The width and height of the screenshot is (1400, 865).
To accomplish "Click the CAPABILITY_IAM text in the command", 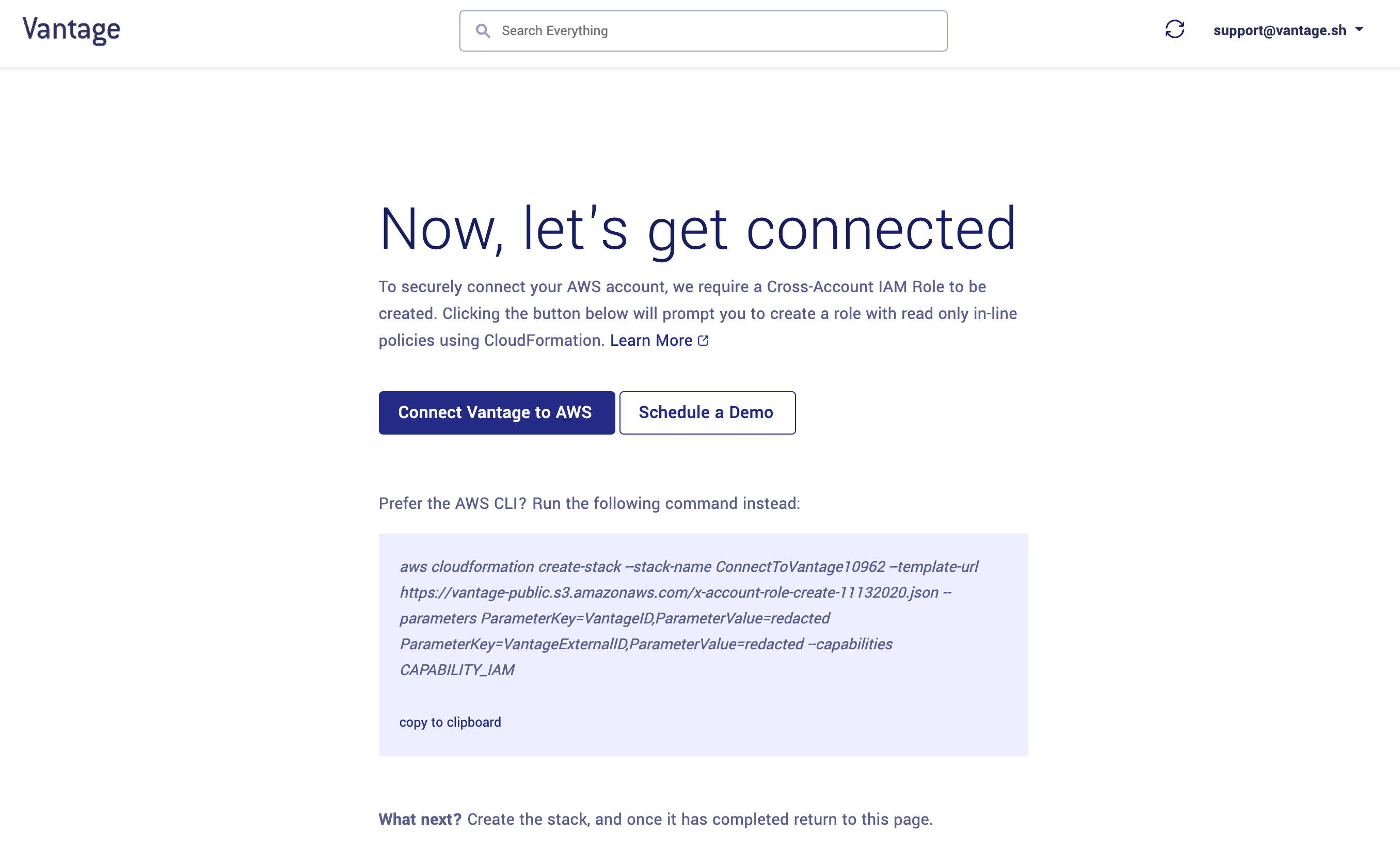I will (456, 669).
